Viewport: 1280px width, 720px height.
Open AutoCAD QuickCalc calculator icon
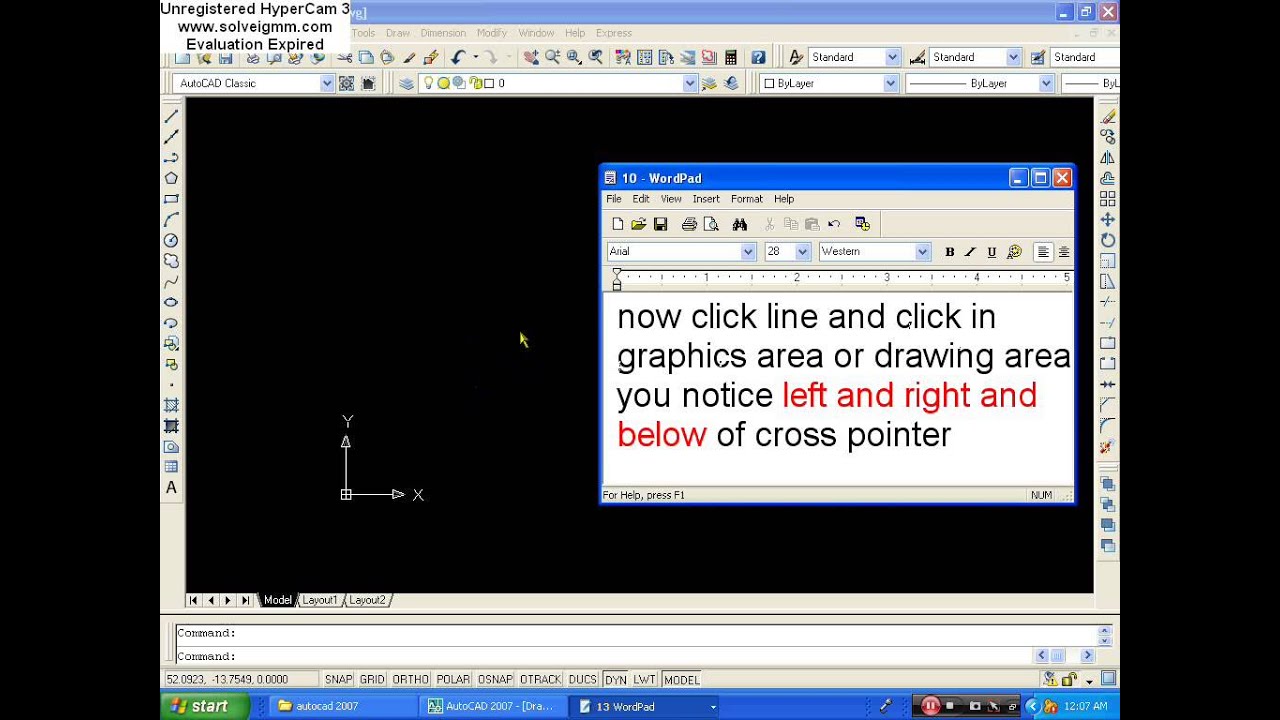point(731,57)
